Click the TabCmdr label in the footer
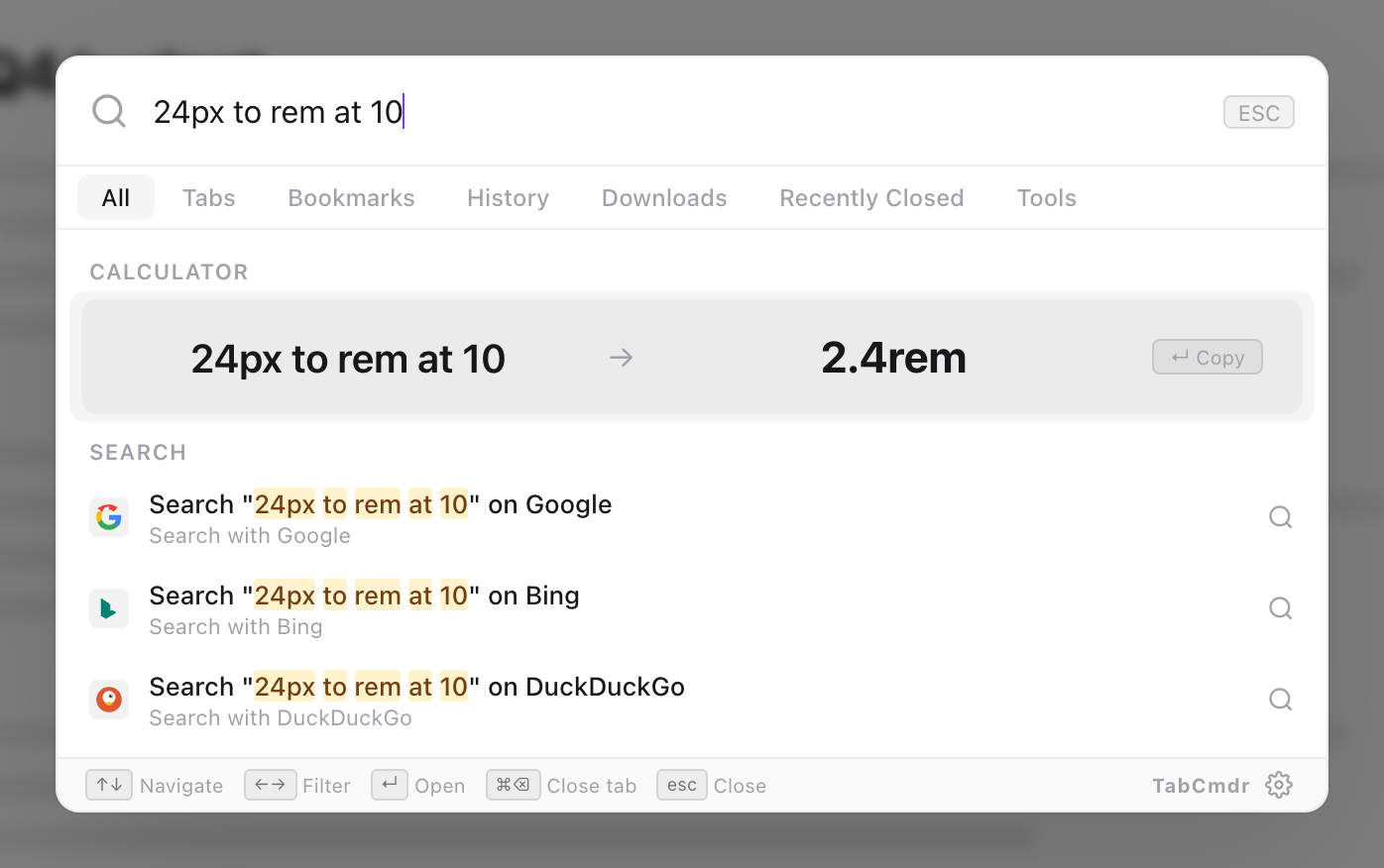1384x868 pixels. click(1201, 786)
